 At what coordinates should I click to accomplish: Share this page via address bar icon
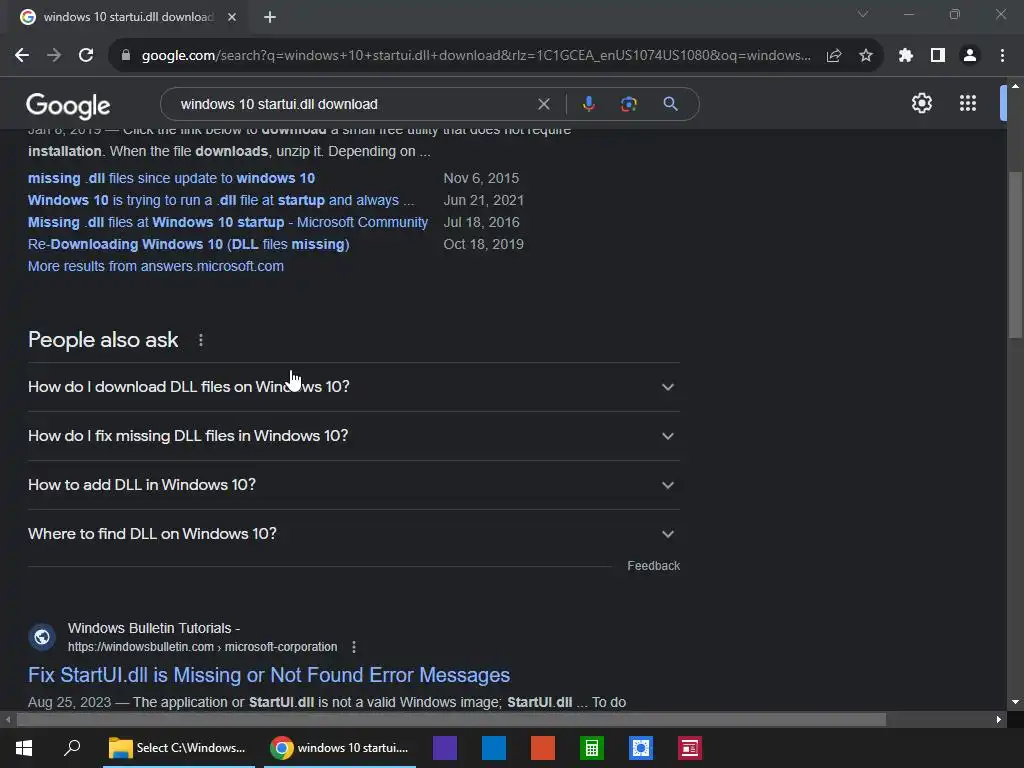(834, 56)
